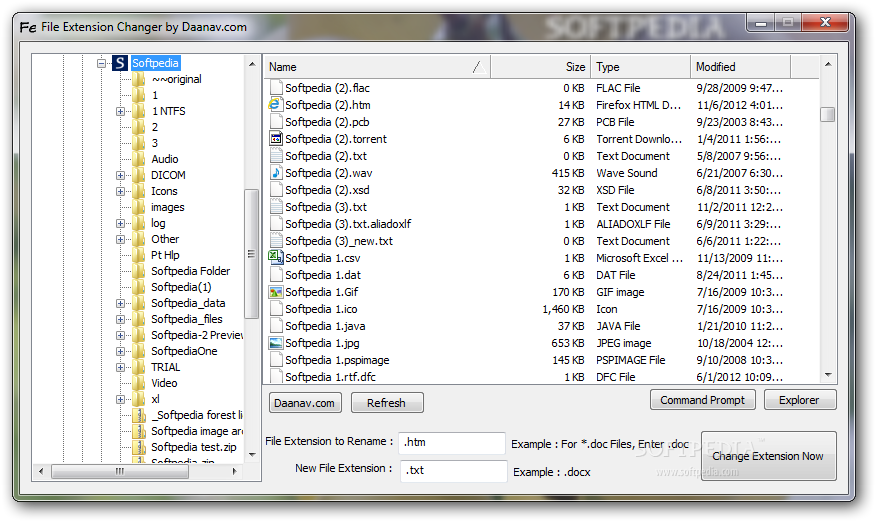This screenshot has height=522, width=876.
Task: Expand the TRIAL folder node
Action: click(120, 367)
